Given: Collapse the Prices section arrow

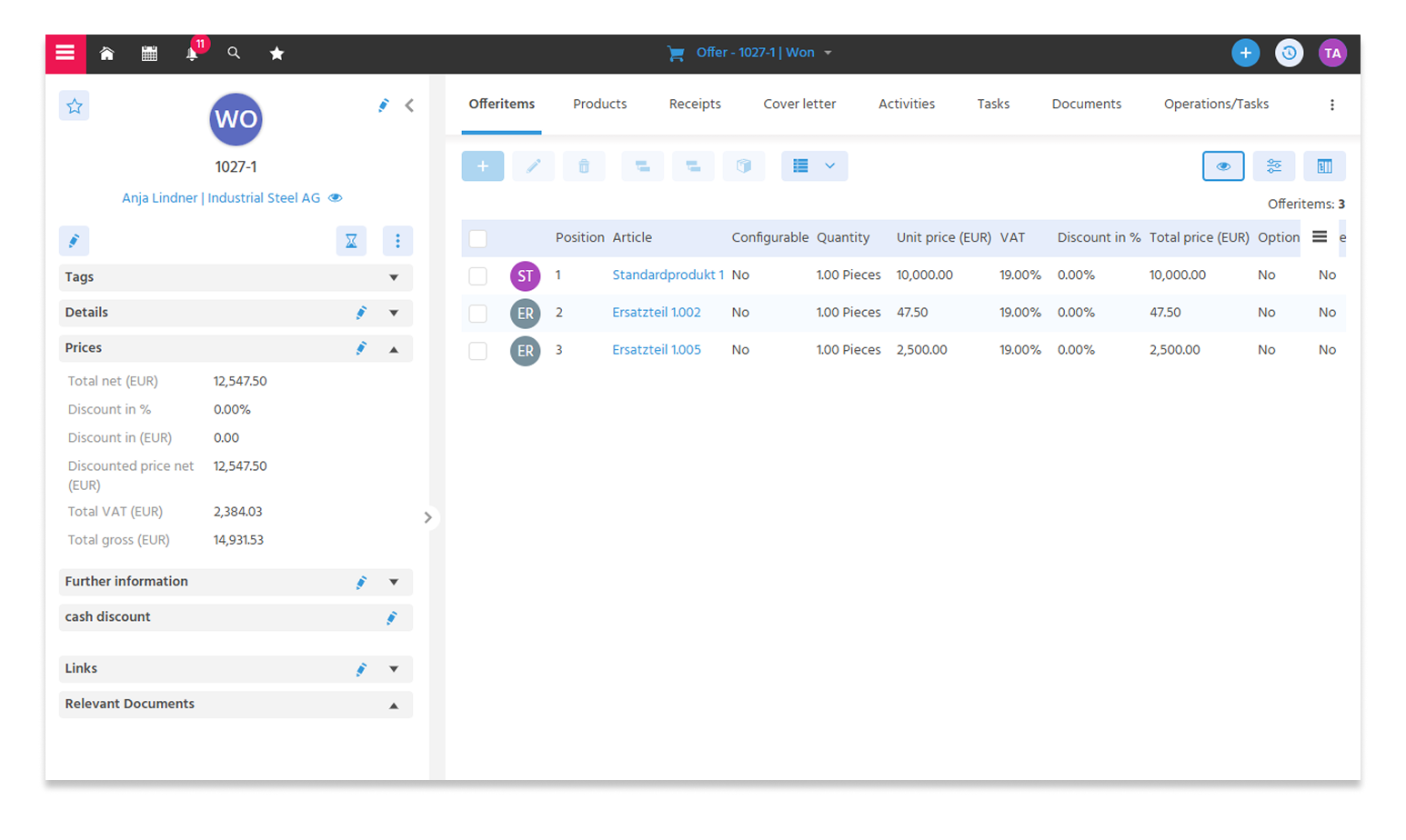Looking at the screenshot, I should [394, 348].
